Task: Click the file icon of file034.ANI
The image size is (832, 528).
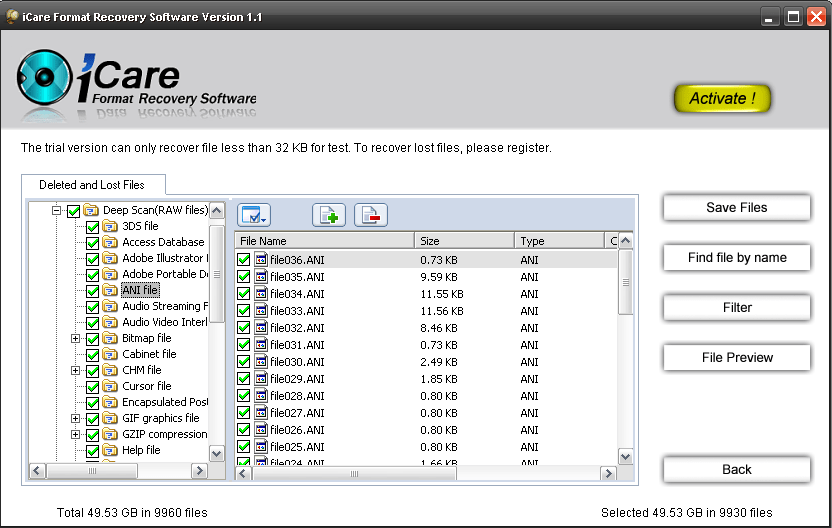Action: click(261, 293)
